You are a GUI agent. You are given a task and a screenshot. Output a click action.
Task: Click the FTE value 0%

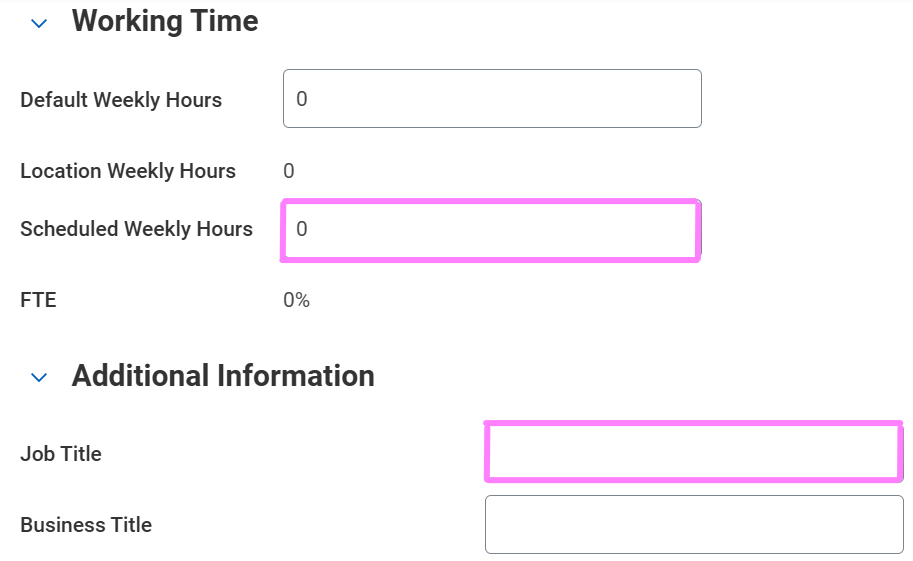click(296, 300)
